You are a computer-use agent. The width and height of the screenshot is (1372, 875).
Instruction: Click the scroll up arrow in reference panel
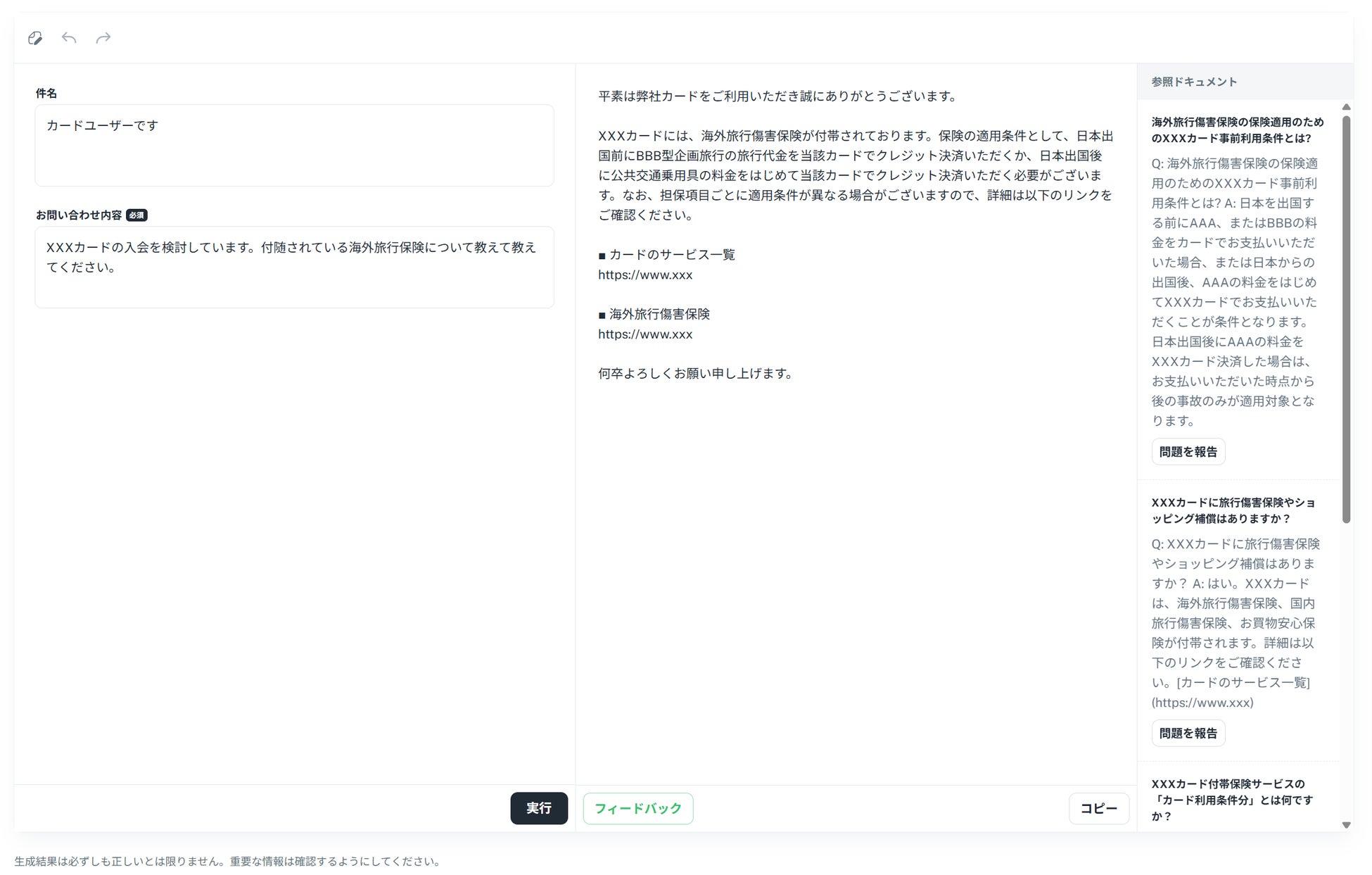[1346, 108]
